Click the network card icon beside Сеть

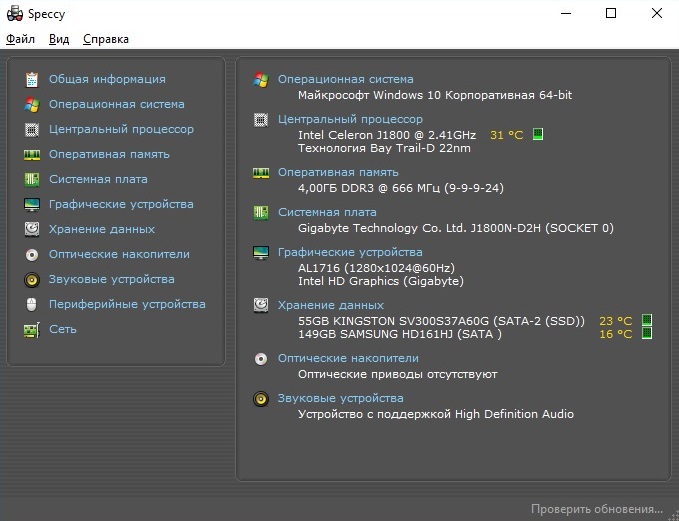click(x=32, y=330)
